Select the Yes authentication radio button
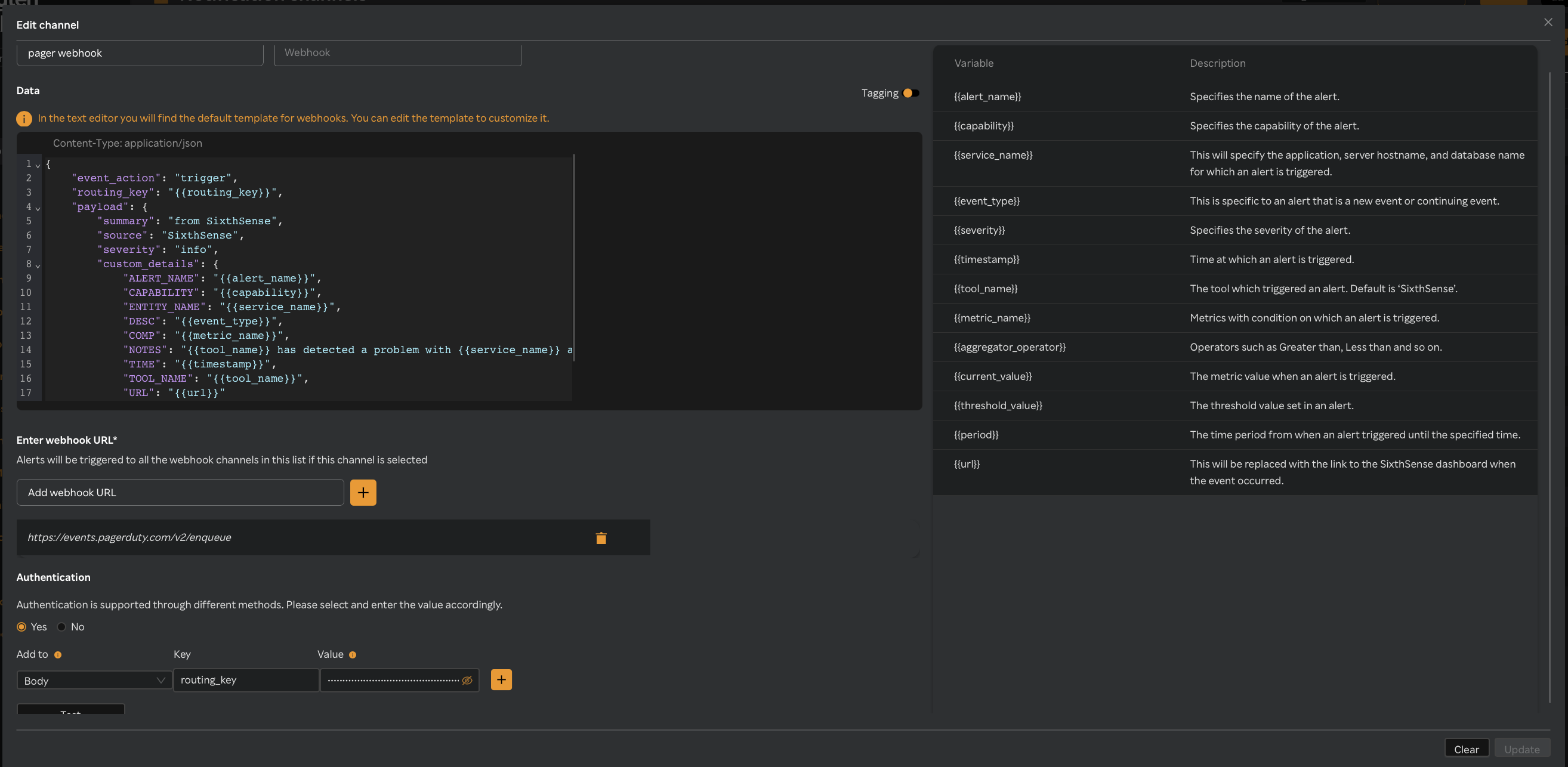This screenshot has height=767, width=1568. [23, 626]
